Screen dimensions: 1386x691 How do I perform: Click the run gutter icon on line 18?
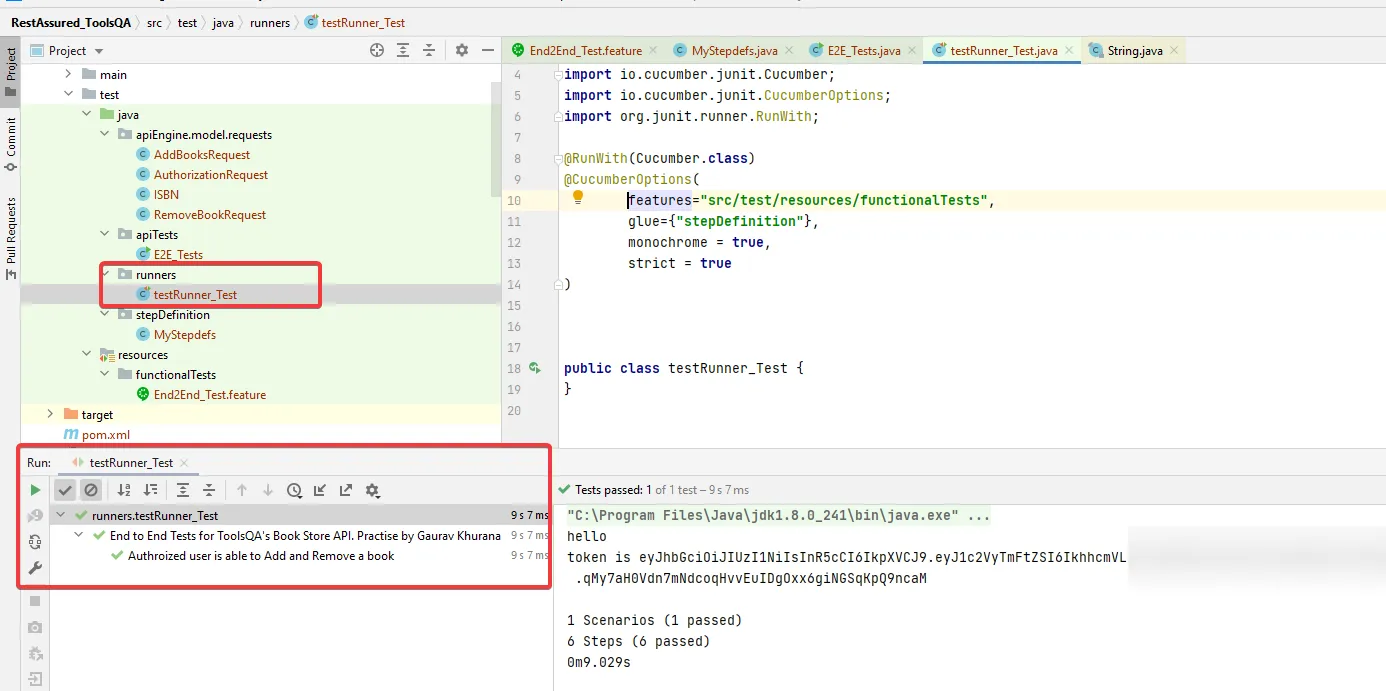point(535,368)
